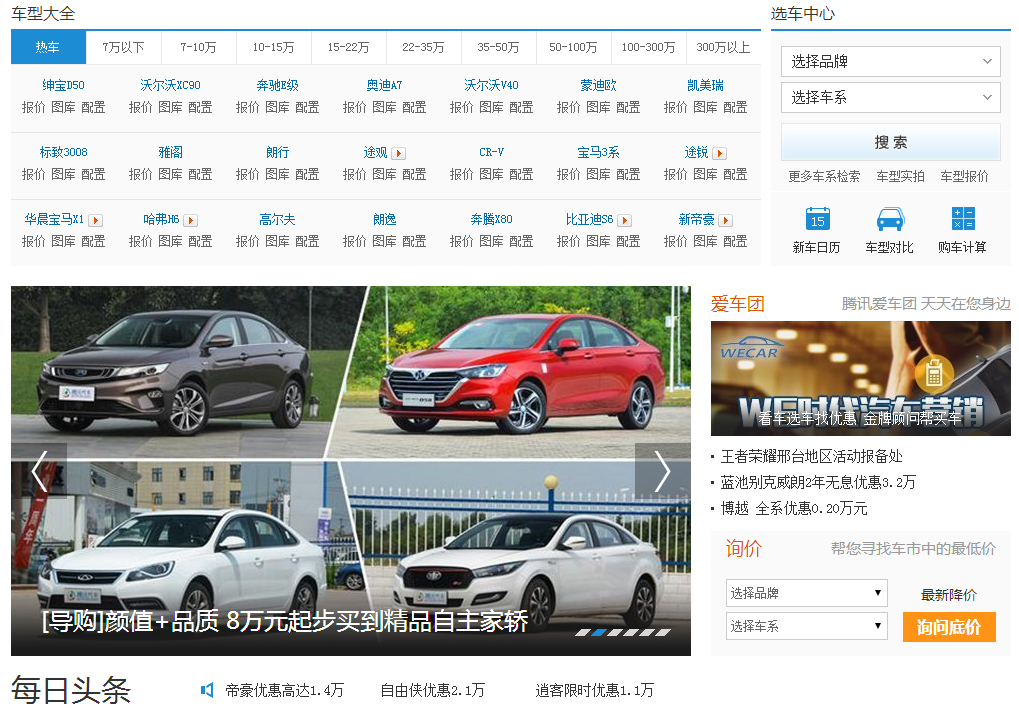Image resolution: width=1019 pixels, height=710 pixels.
Task: Open 蓝池别克威朗2年无息优惠3.2万 link
Action: point(818,482)
